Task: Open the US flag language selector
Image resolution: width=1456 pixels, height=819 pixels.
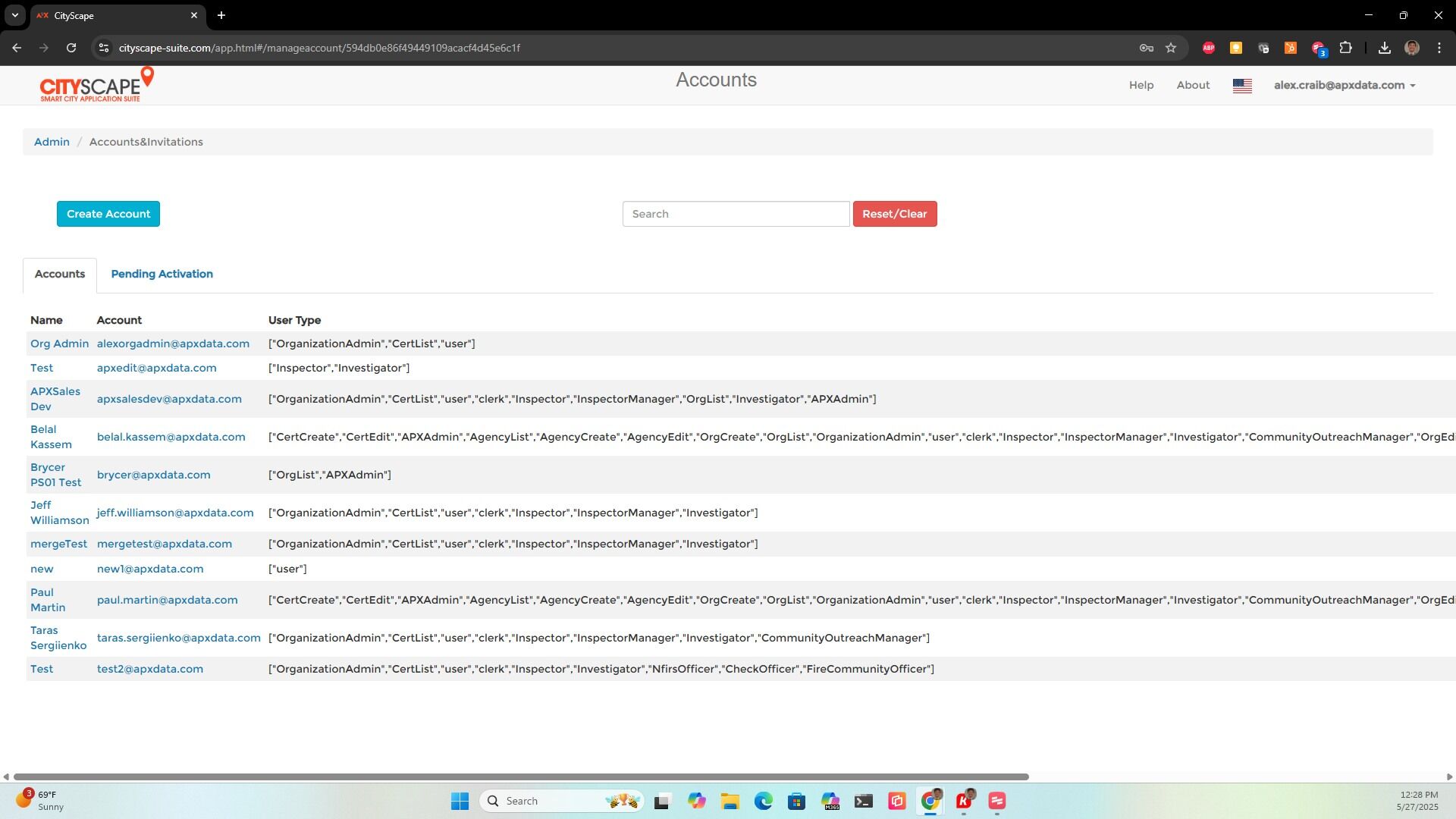Action: coord(1242,86)
